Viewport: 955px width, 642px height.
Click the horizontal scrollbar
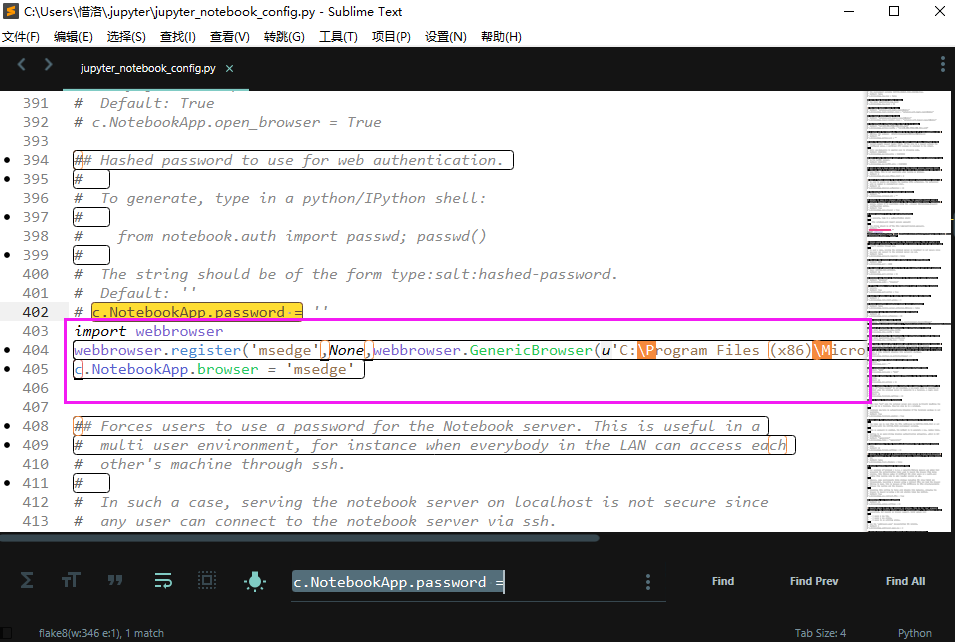click(300, 538)
